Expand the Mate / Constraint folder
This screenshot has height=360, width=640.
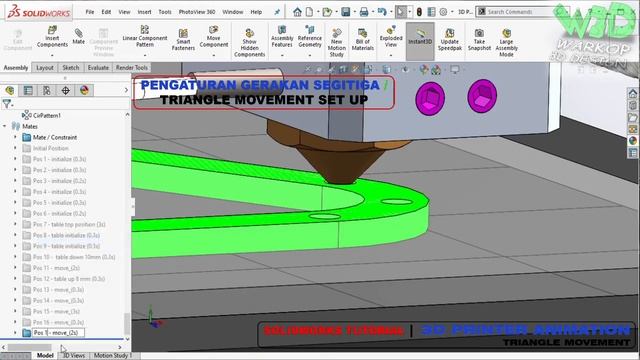tap(16, 137)
